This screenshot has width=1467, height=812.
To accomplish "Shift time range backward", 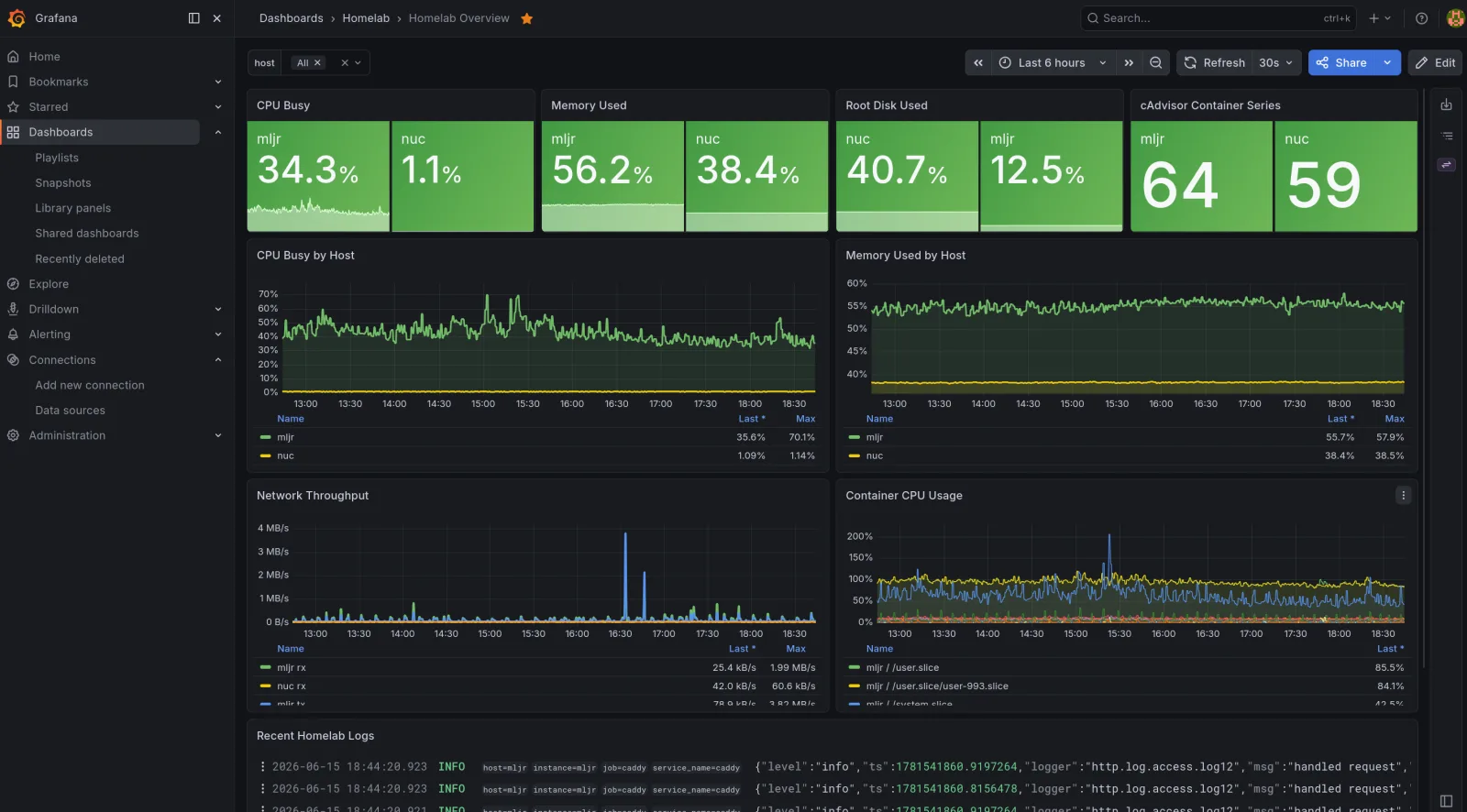I will pos(978,63).
